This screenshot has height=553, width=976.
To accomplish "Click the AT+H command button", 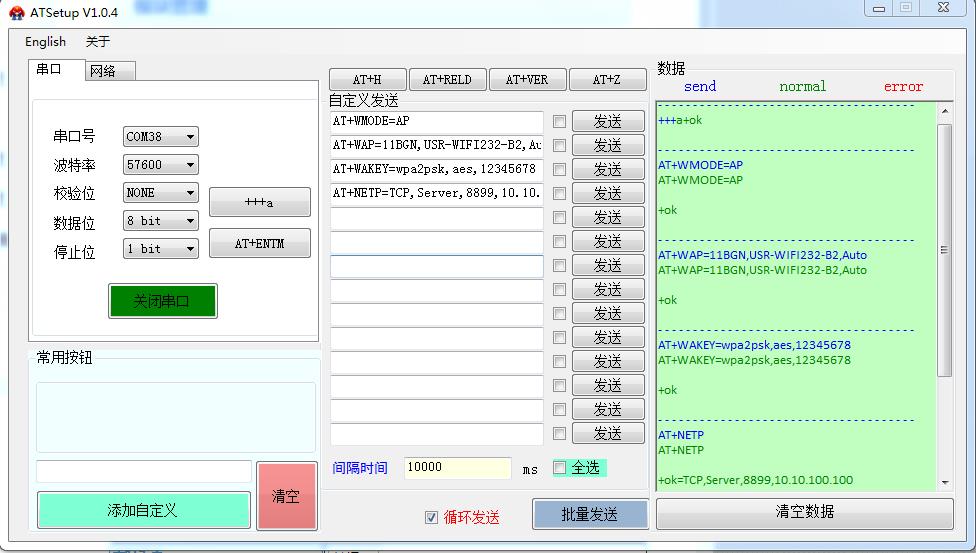I will 366,80.
